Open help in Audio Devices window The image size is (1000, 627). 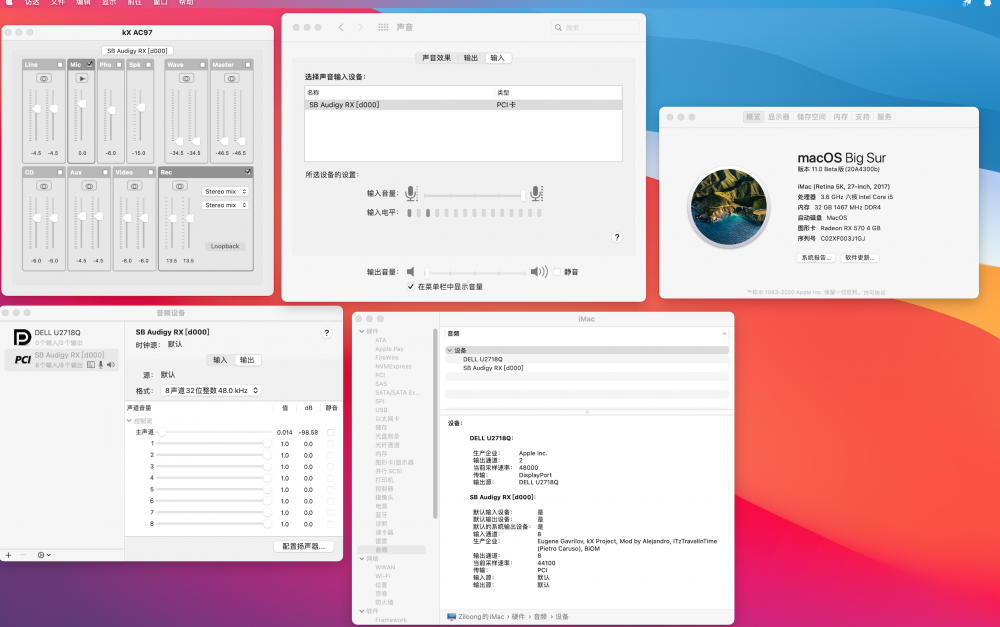[x=327, y=333]
